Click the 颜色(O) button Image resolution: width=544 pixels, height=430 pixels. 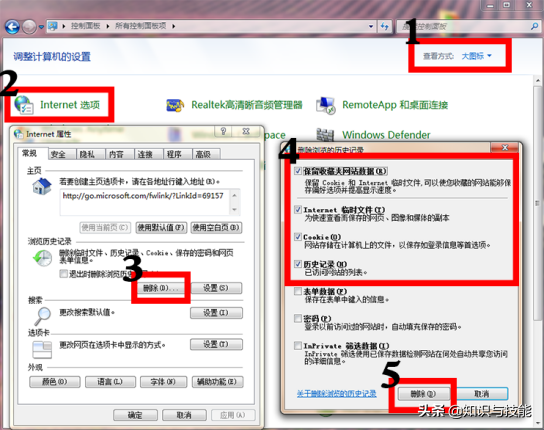pyautogui.click(x=55, y=382)
